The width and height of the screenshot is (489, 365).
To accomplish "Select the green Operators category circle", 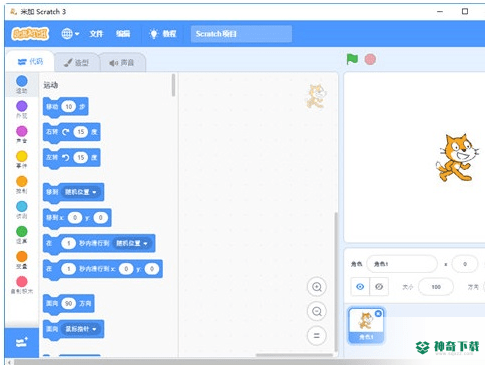I will (x=22, y=231).
